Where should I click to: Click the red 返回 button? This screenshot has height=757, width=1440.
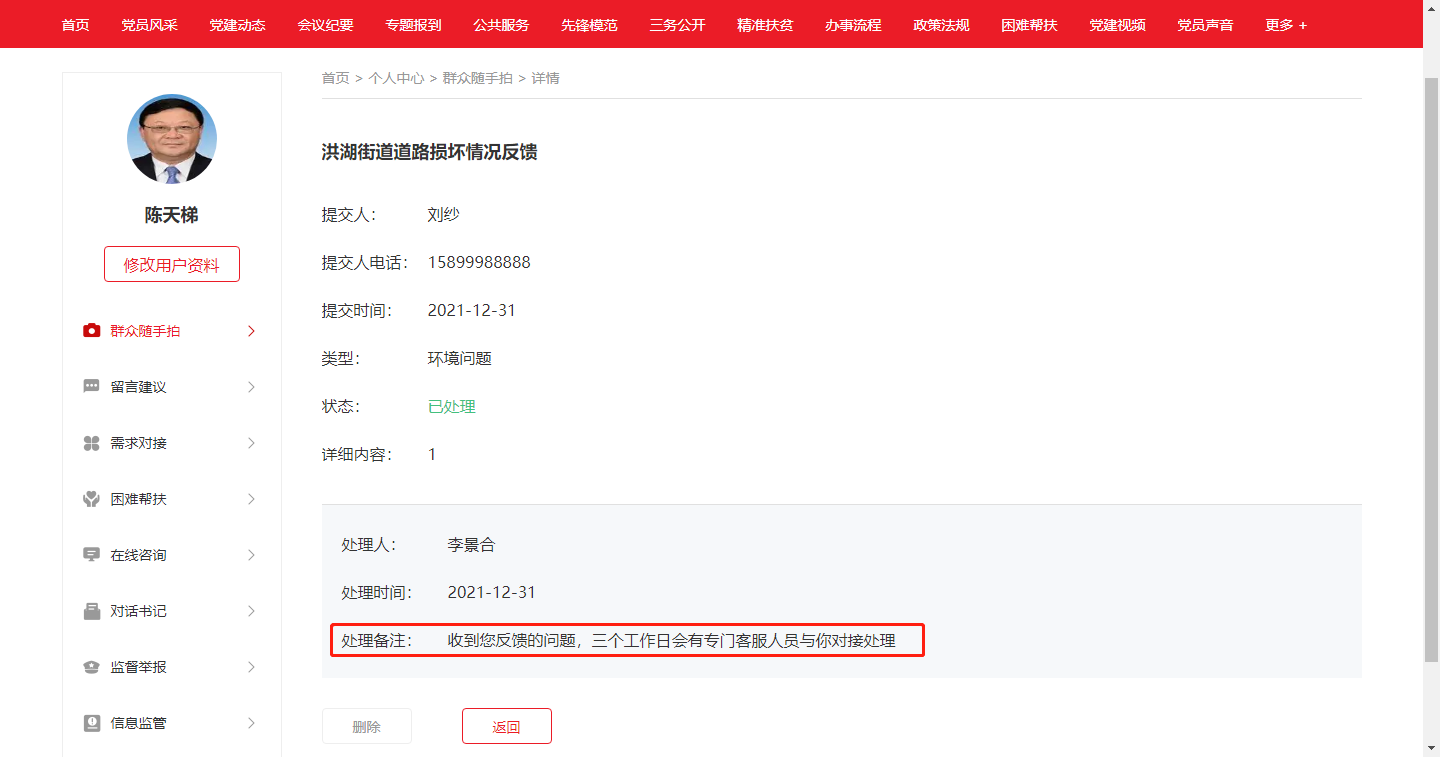coord(506,727)
